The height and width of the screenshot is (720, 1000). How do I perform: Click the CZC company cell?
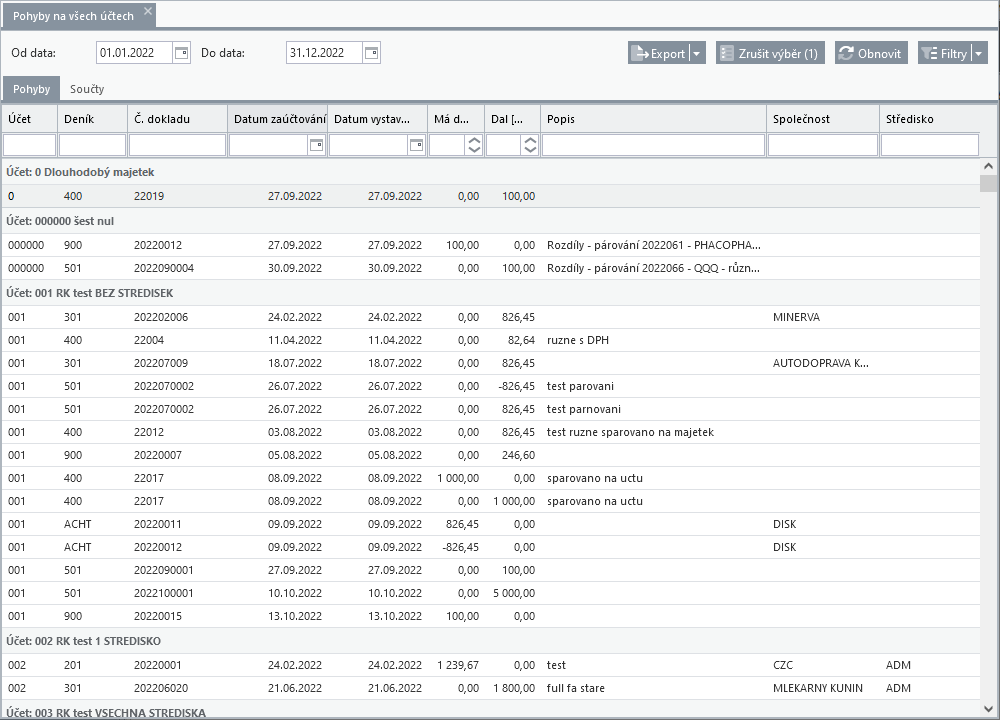[783, 665]
